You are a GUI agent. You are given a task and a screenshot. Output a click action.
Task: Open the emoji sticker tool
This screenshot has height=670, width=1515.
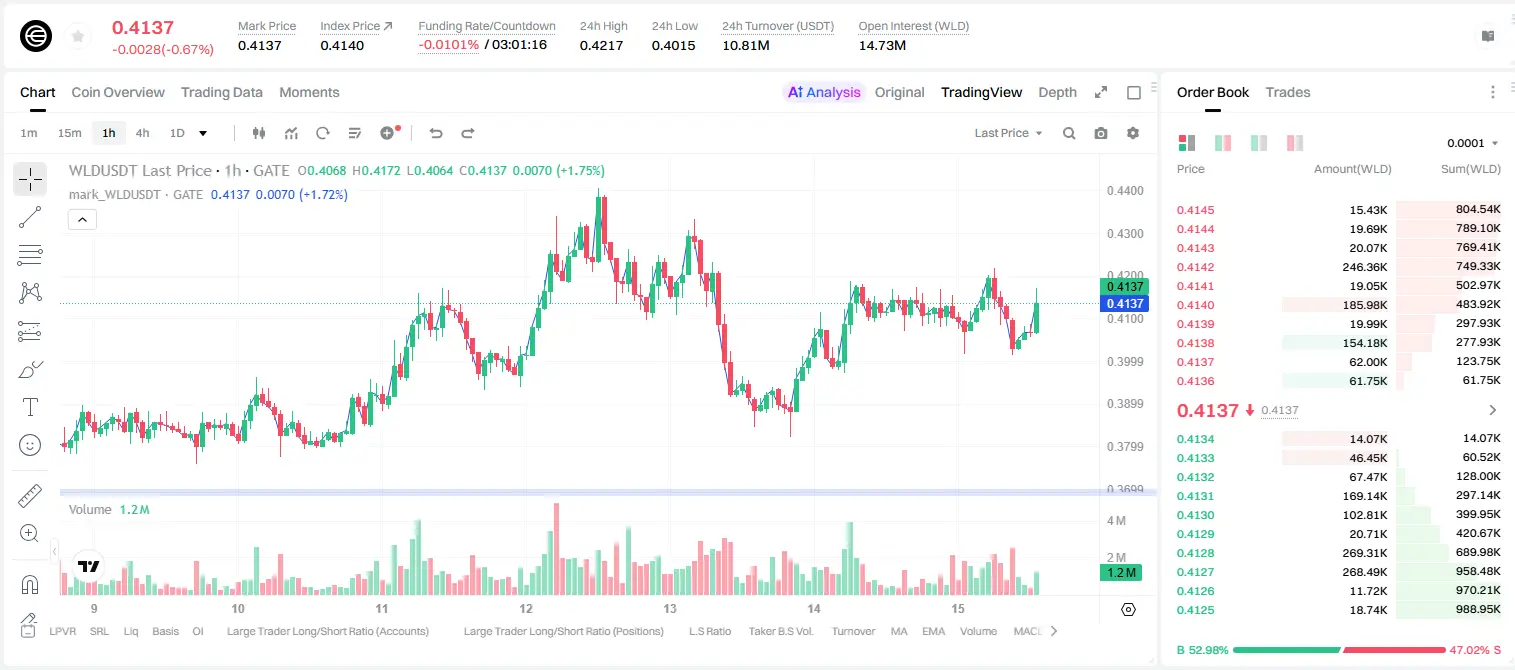point(30,445)
